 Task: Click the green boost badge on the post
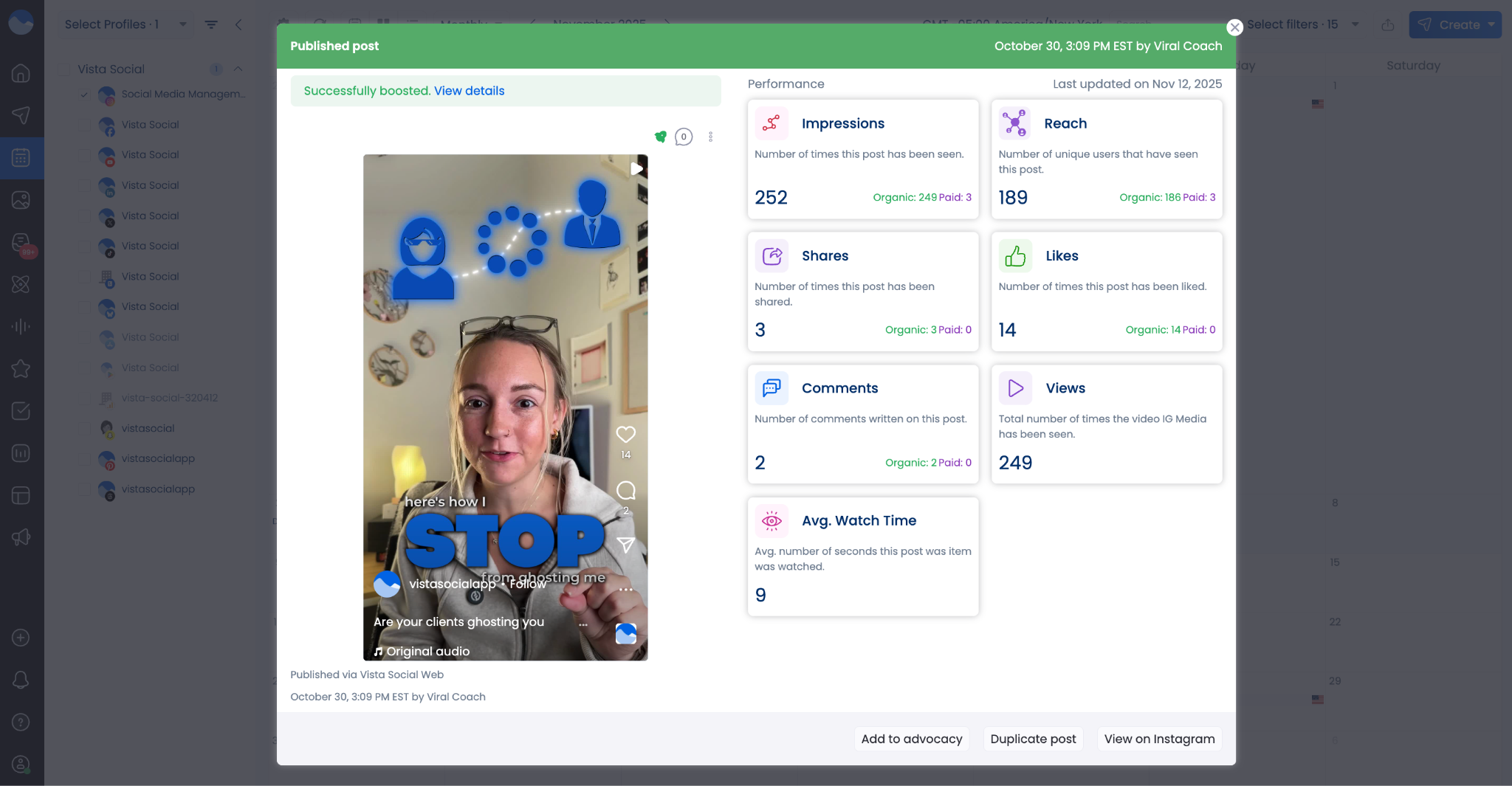point(660,137)
